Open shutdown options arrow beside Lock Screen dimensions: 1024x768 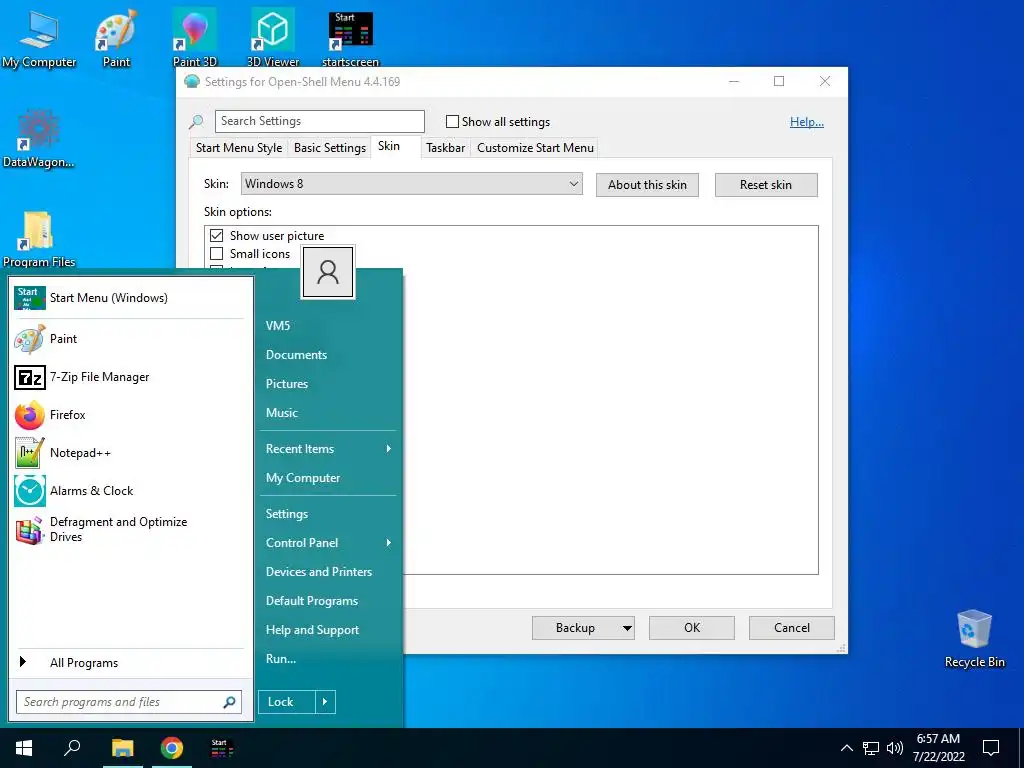tap(325, 702)
